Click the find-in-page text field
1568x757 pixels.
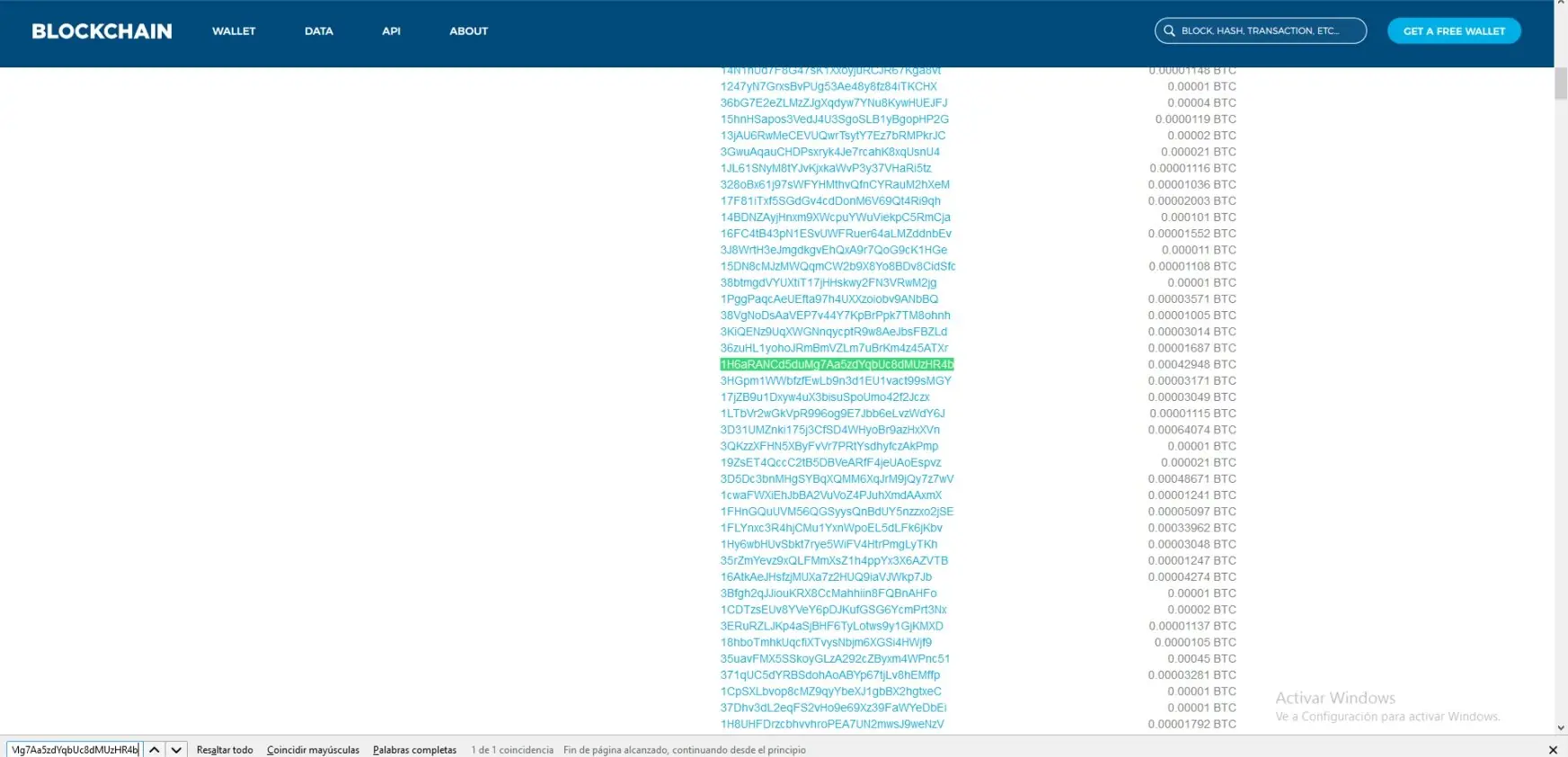click(75, 750)
